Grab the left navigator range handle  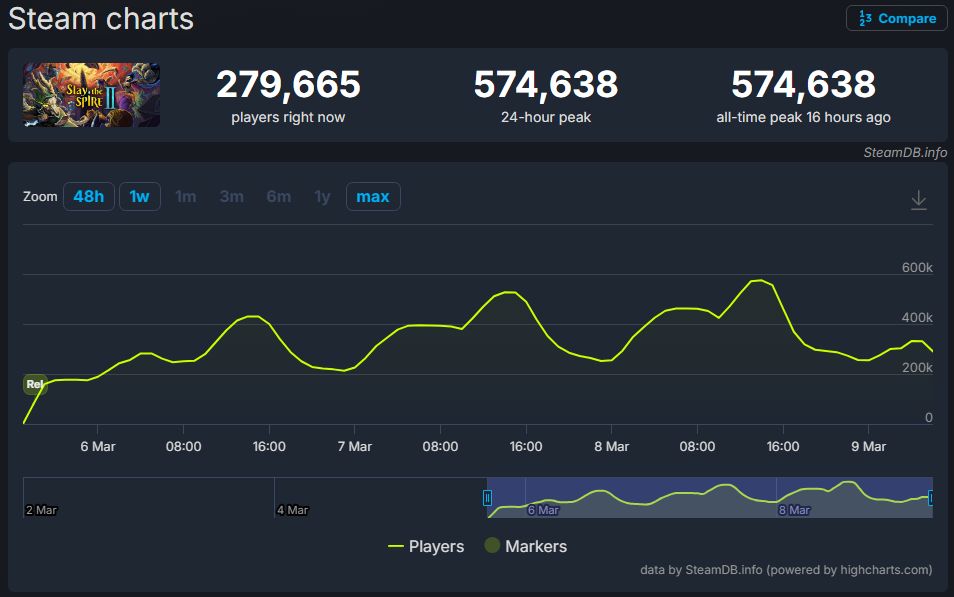pyautogui.click(x=488, y=497)
